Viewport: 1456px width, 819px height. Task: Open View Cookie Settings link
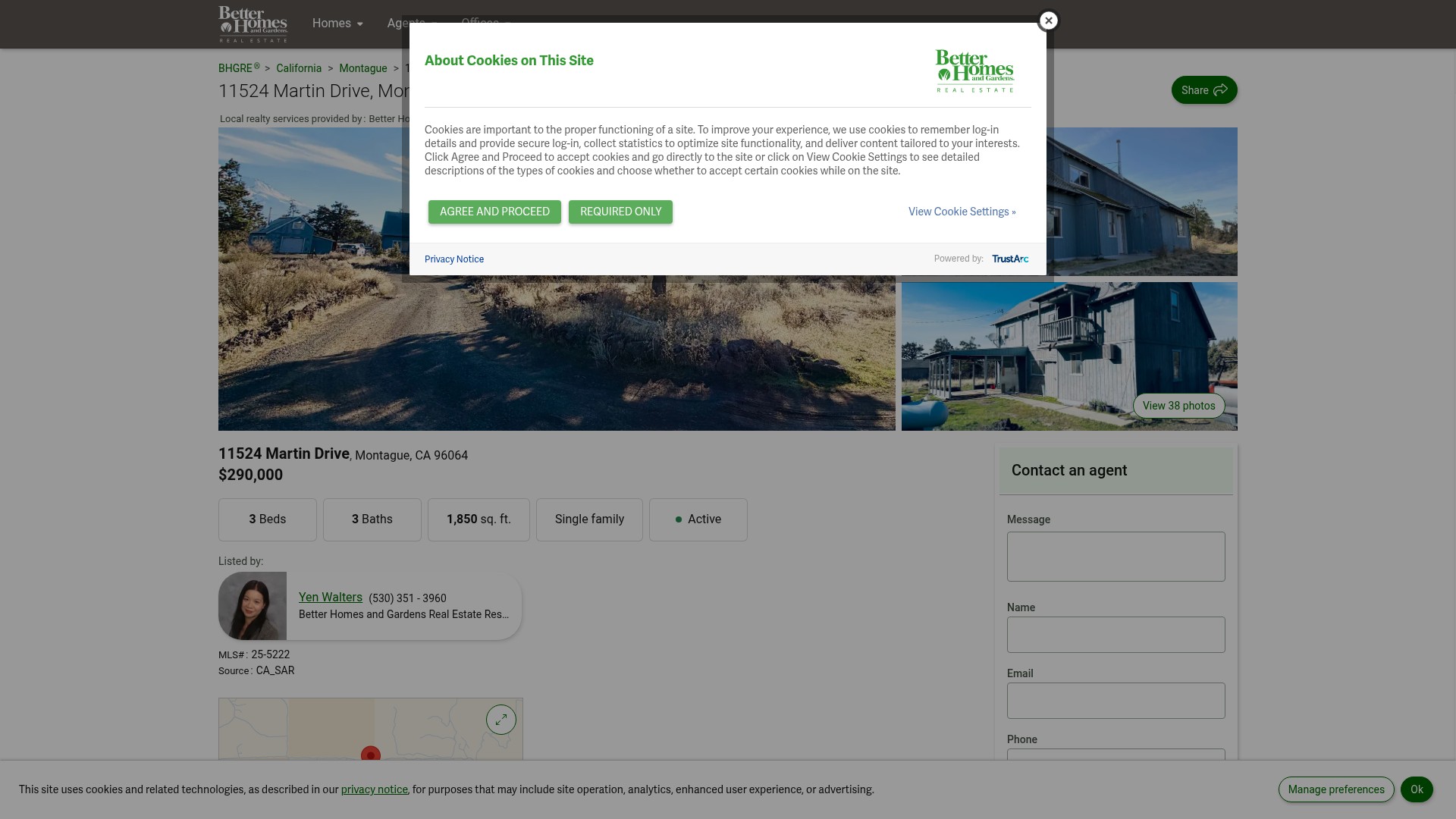tap(962, 212)
